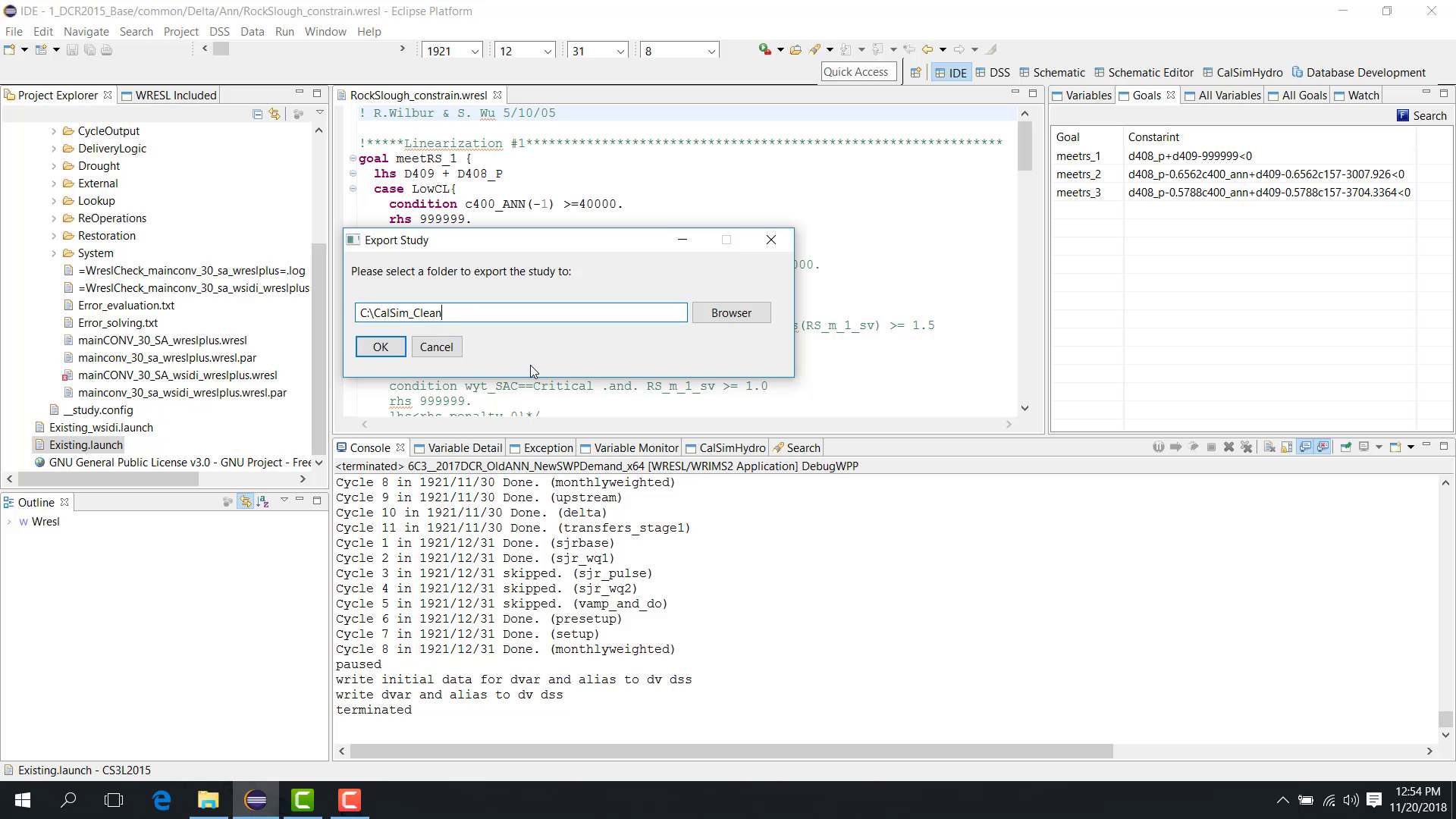
Task: Click the Print icon in main toolbar
Action: (107, 50)
